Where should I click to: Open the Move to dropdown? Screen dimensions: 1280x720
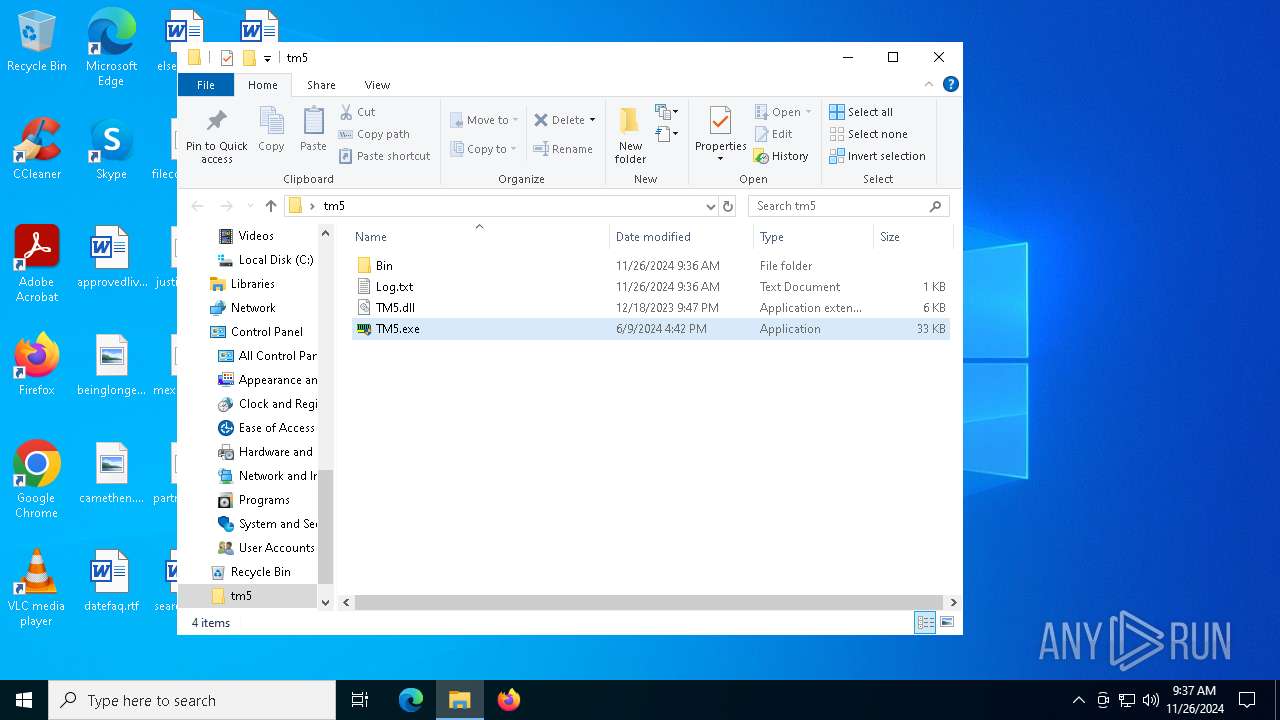coord(484,120)
